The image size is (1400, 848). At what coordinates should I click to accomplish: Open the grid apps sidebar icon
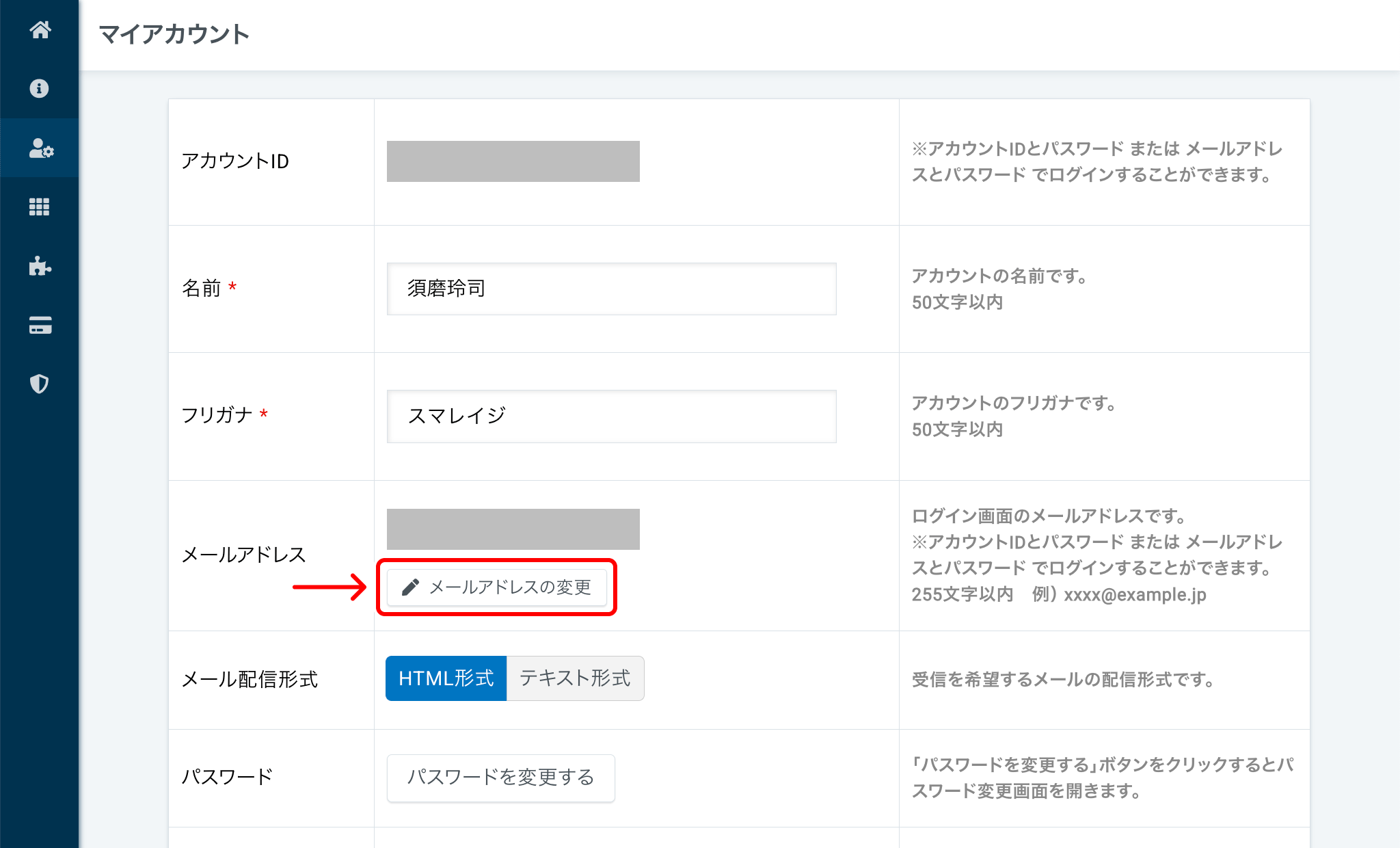pos(40,207)
